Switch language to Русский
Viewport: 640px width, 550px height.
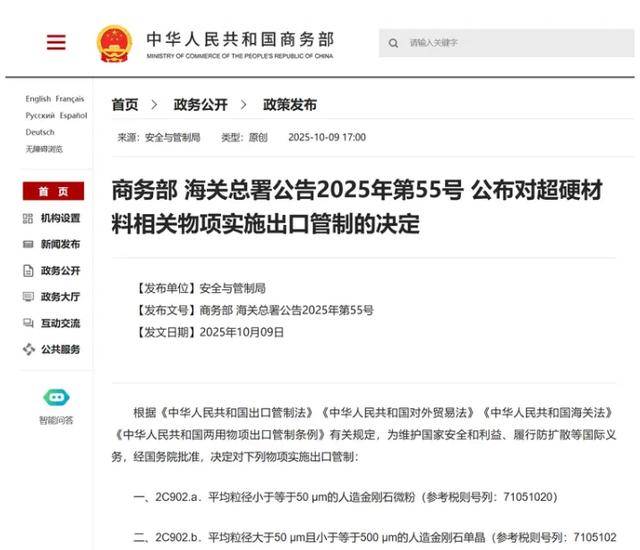click(x=40, y=116)
